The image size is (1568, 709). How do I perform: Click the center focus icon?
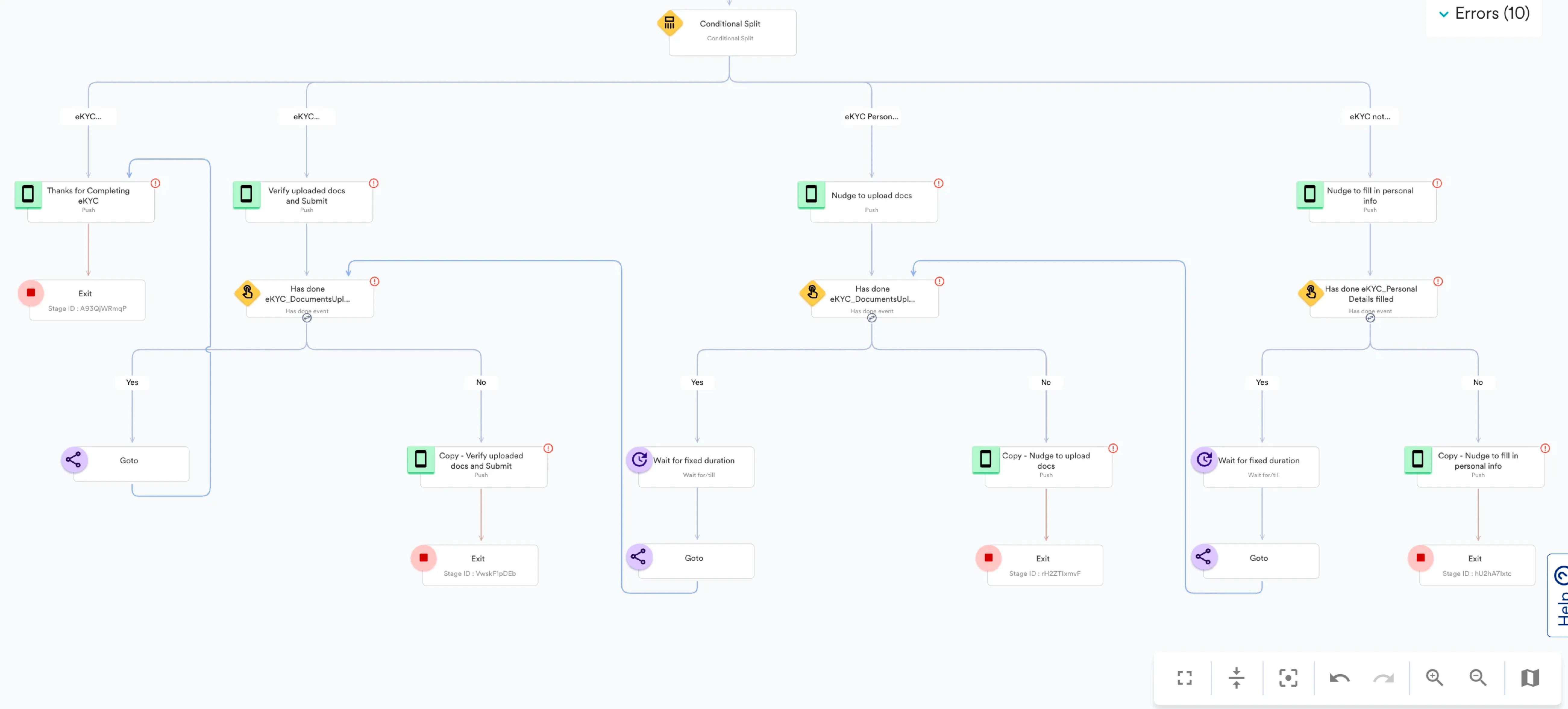[1288, 677]
